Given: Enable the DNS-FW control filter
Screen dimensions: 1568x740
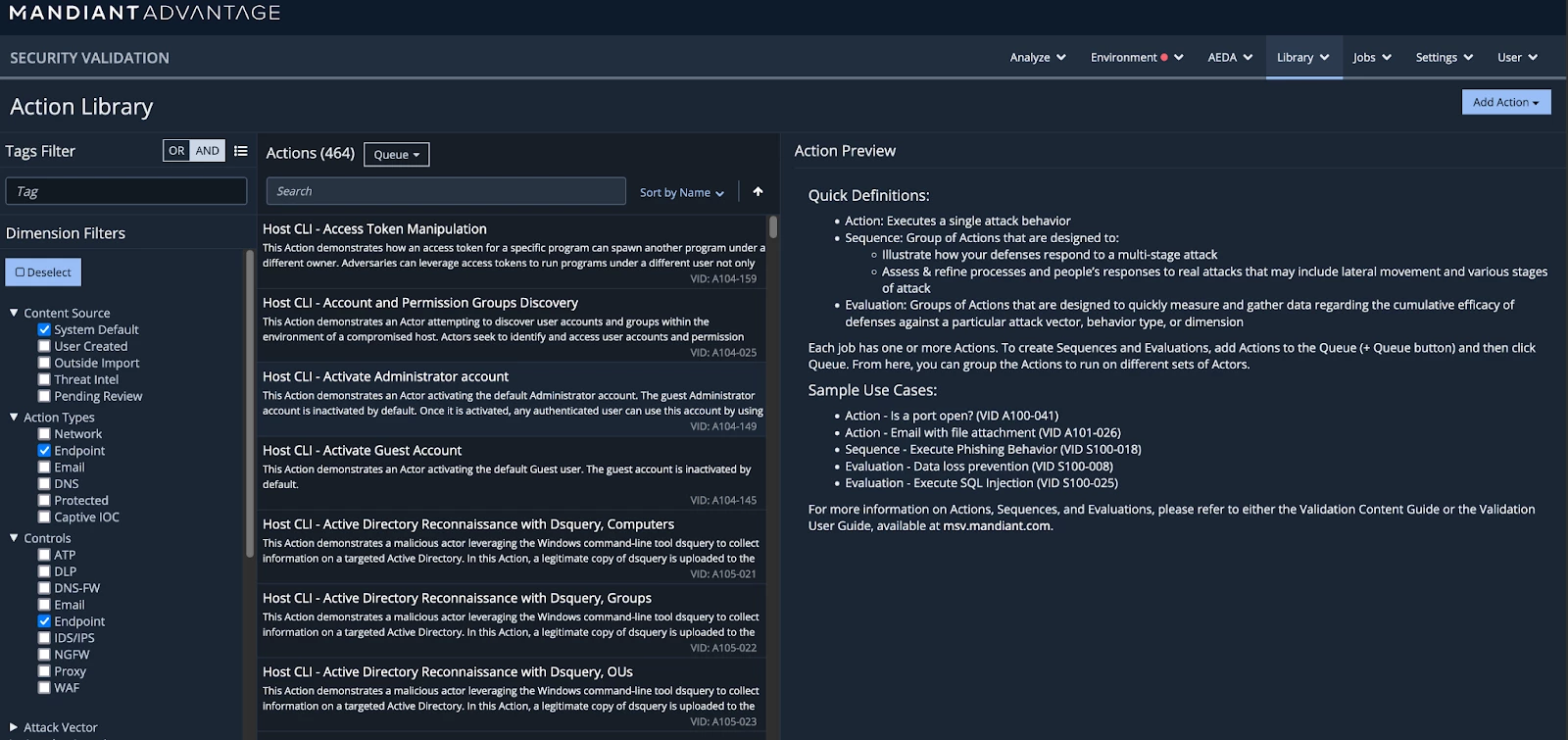Looking at the screenshot, I should pyautogui.click(x=44, y=588).
